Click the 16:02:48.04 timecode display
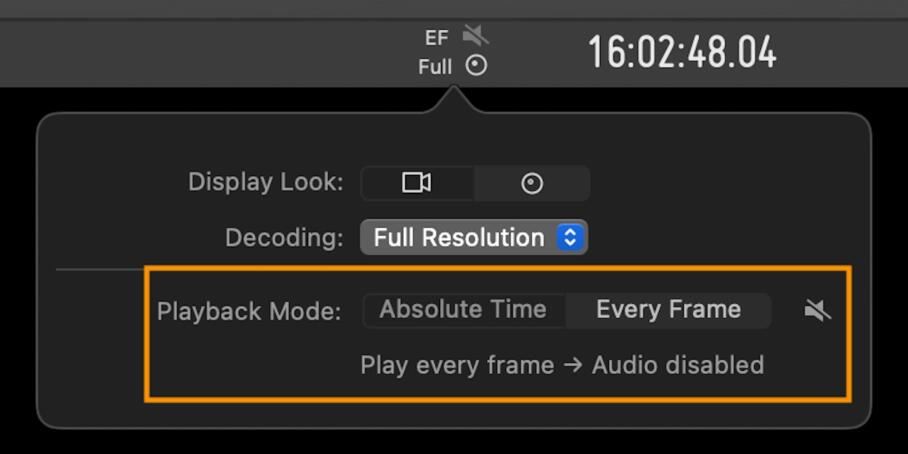 (x=683, y=53)
